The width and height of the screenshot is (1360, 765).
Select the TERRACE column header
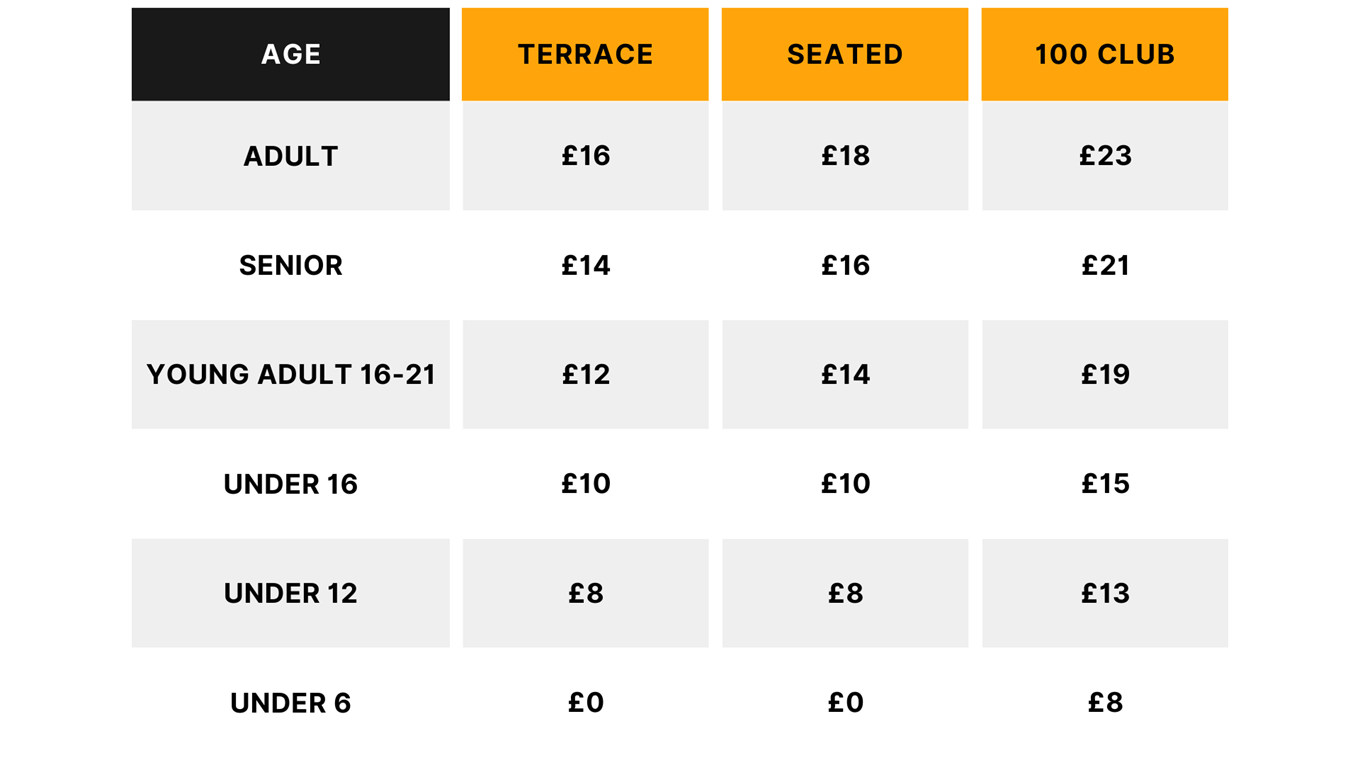pos(585,54)
